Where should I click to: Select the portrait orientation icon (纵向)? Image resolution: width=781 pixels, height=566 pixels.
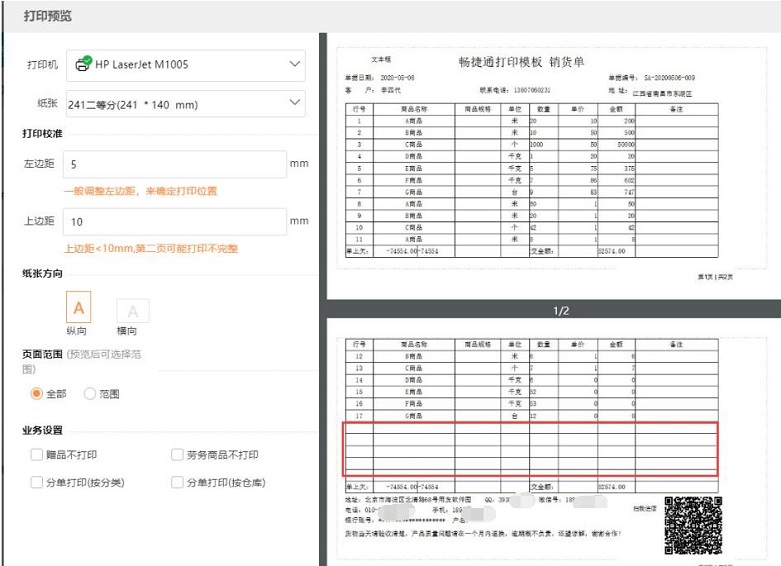79,307
